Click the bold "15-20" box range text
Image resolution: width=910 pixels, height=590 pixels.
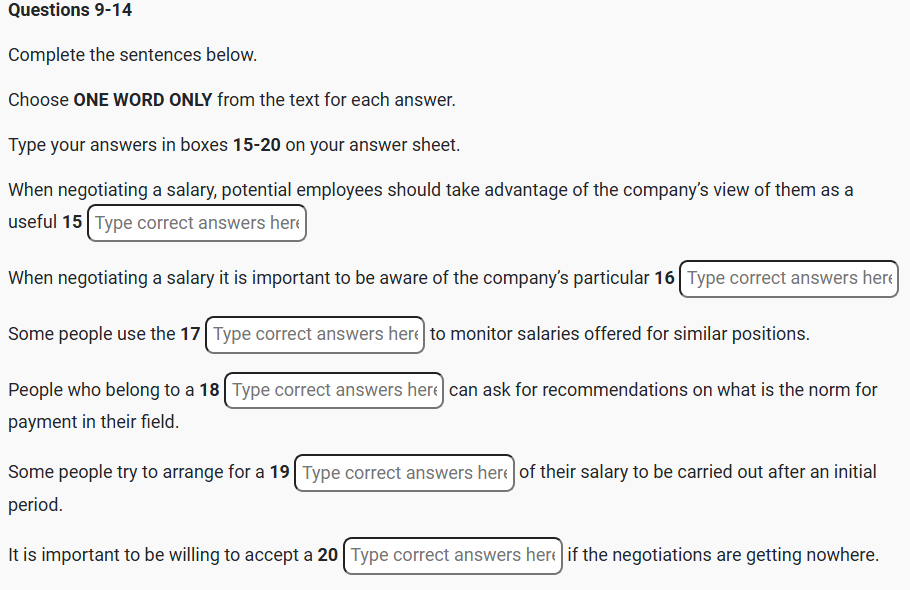256,145
